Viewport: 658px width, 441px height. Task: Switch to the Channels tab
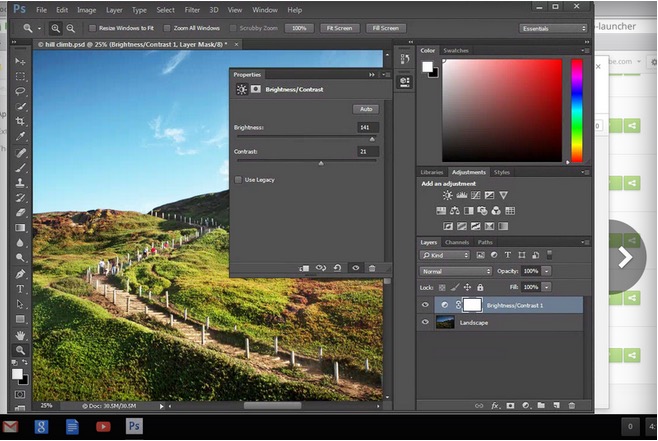(x=456, y=242)
